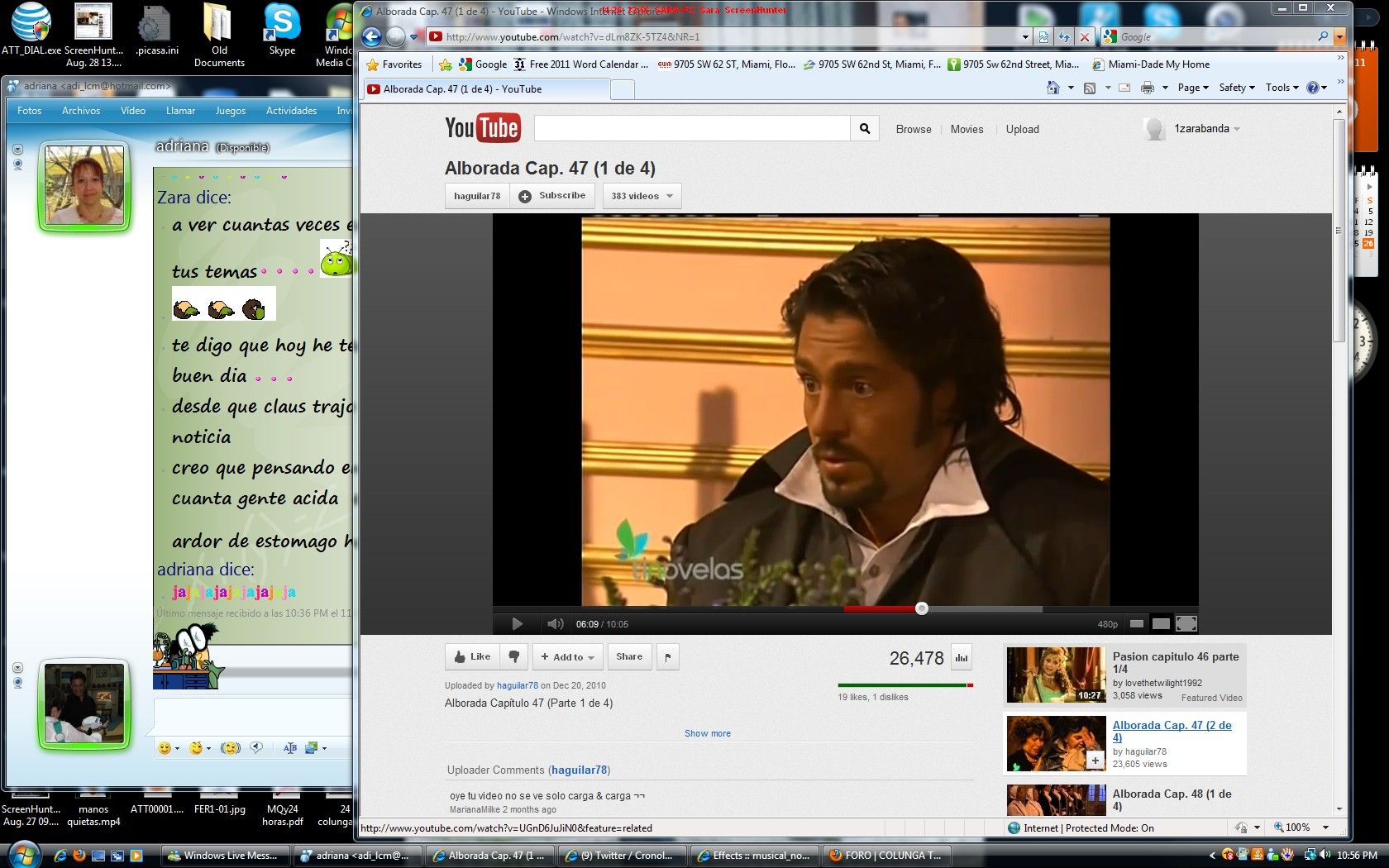Viewport: 1389px width, 868px height.
Task: Click the Show more description link
Action: pos(707,733)
